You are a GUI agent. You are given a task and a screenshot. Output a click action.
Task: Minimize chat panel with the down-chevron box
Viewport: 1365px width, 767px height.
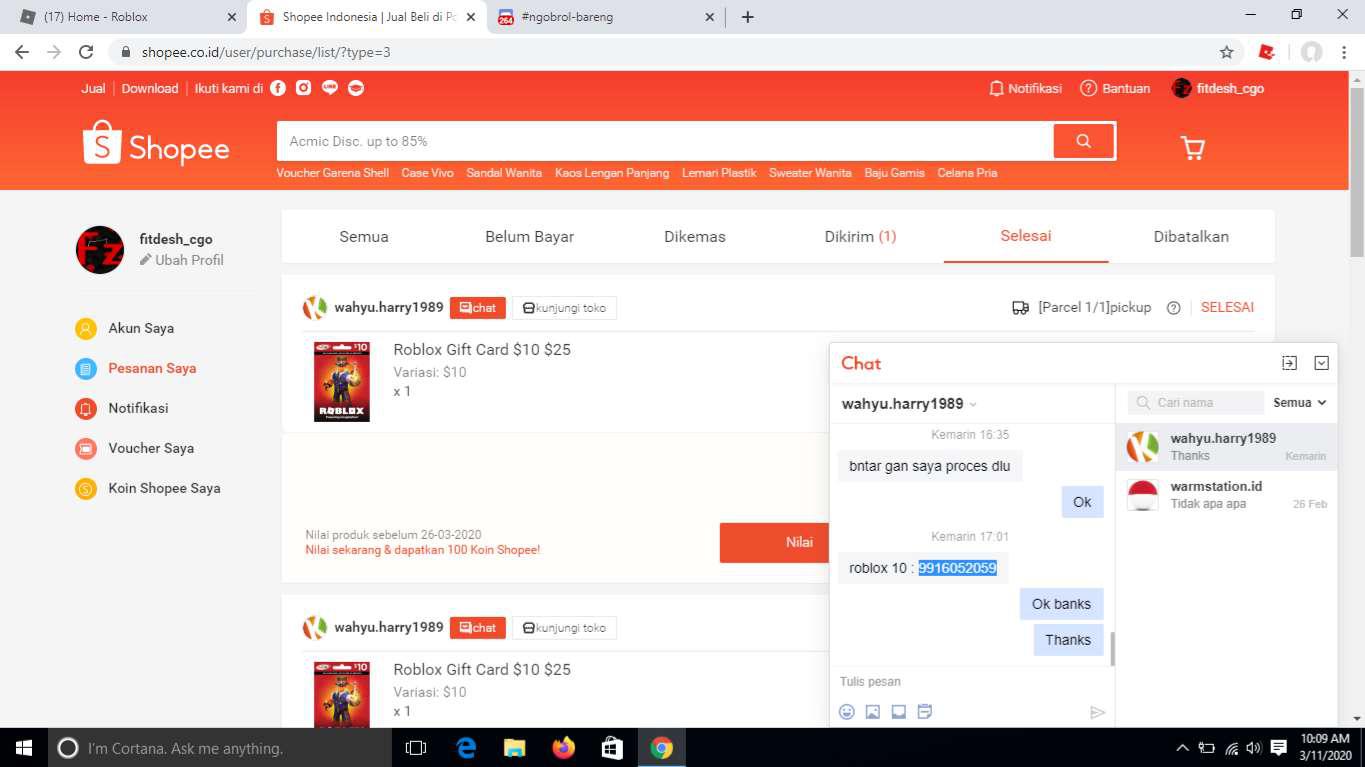[1321, 363]
